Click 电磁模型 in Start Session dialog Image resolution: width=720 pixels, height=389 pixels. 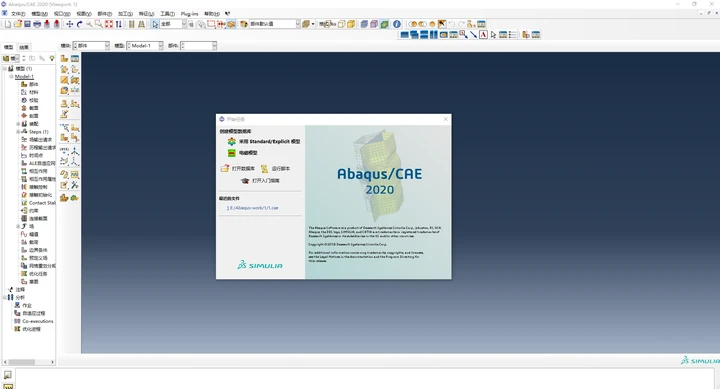tap(248, 153)
